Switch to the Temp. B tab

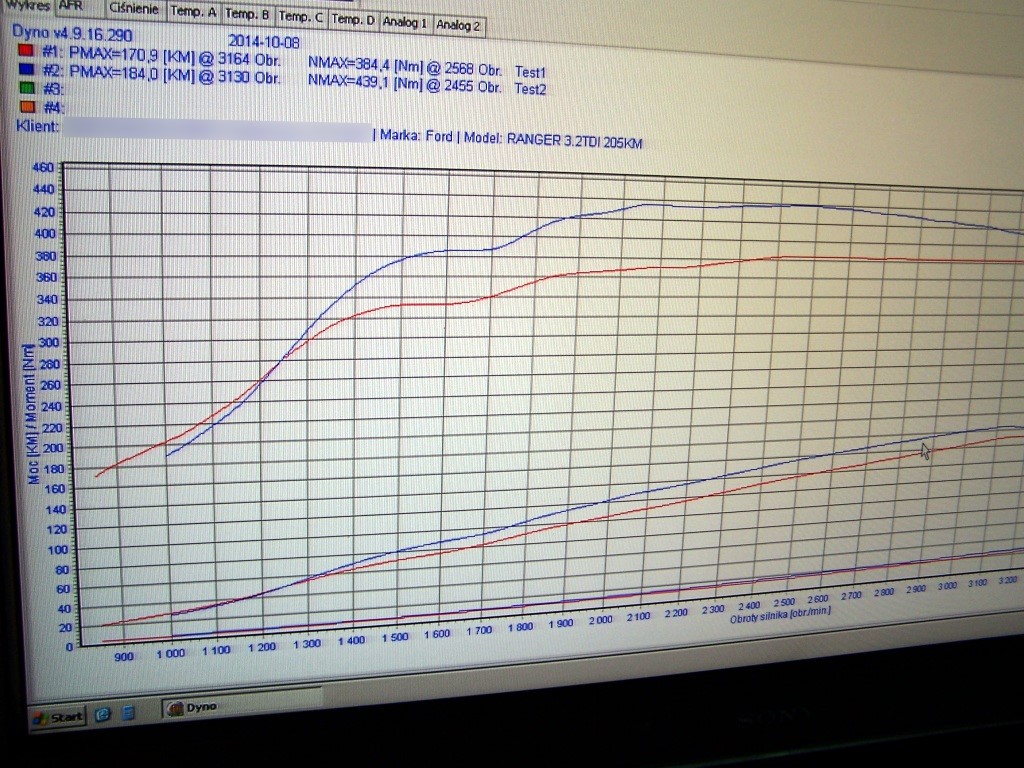click(247, 15)
